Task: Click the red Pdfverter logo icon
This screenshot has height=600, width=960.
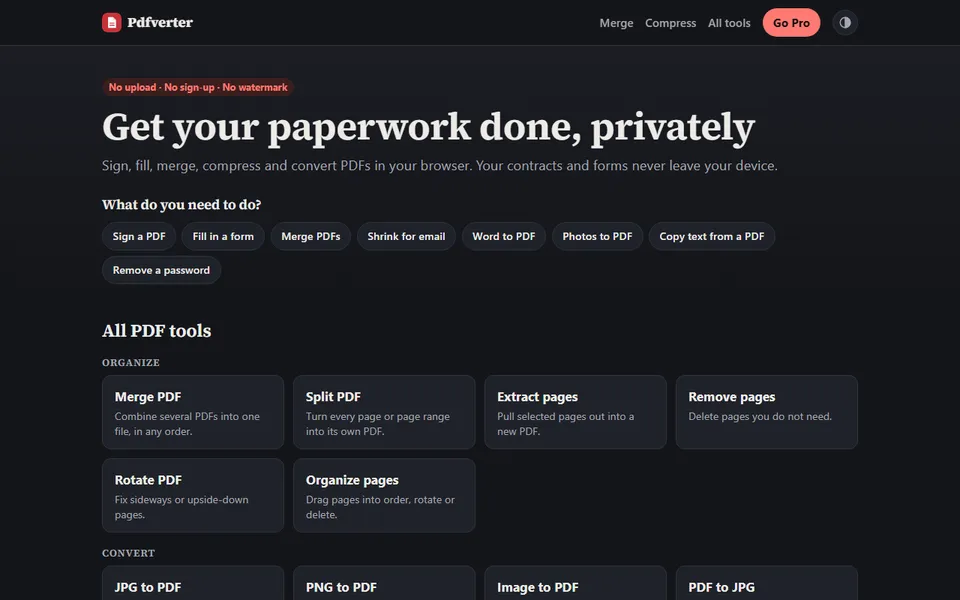Action: (111, 23)
